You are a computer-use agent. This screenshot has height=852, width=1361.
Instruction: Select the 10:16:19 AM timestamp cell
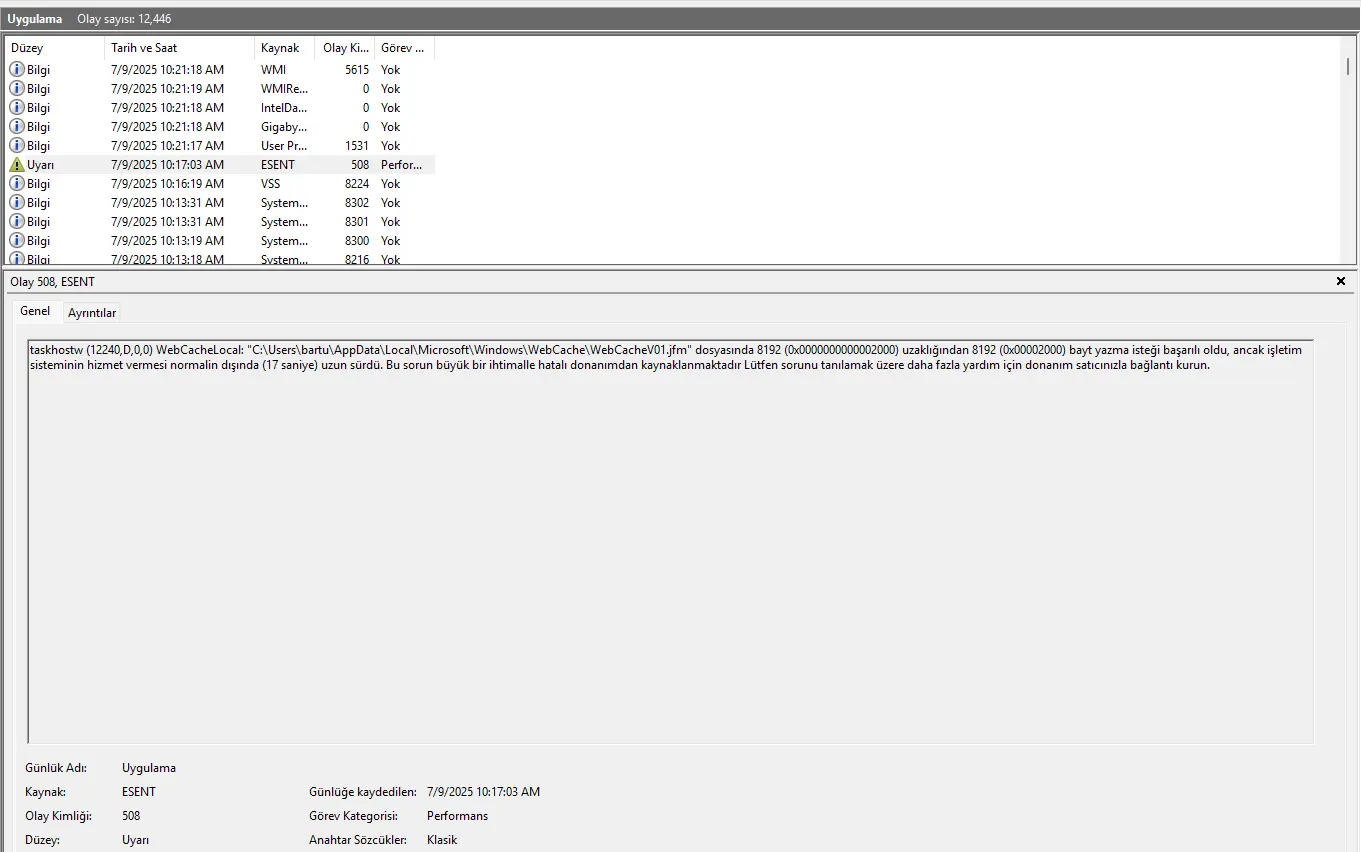(x=167, y=184)
